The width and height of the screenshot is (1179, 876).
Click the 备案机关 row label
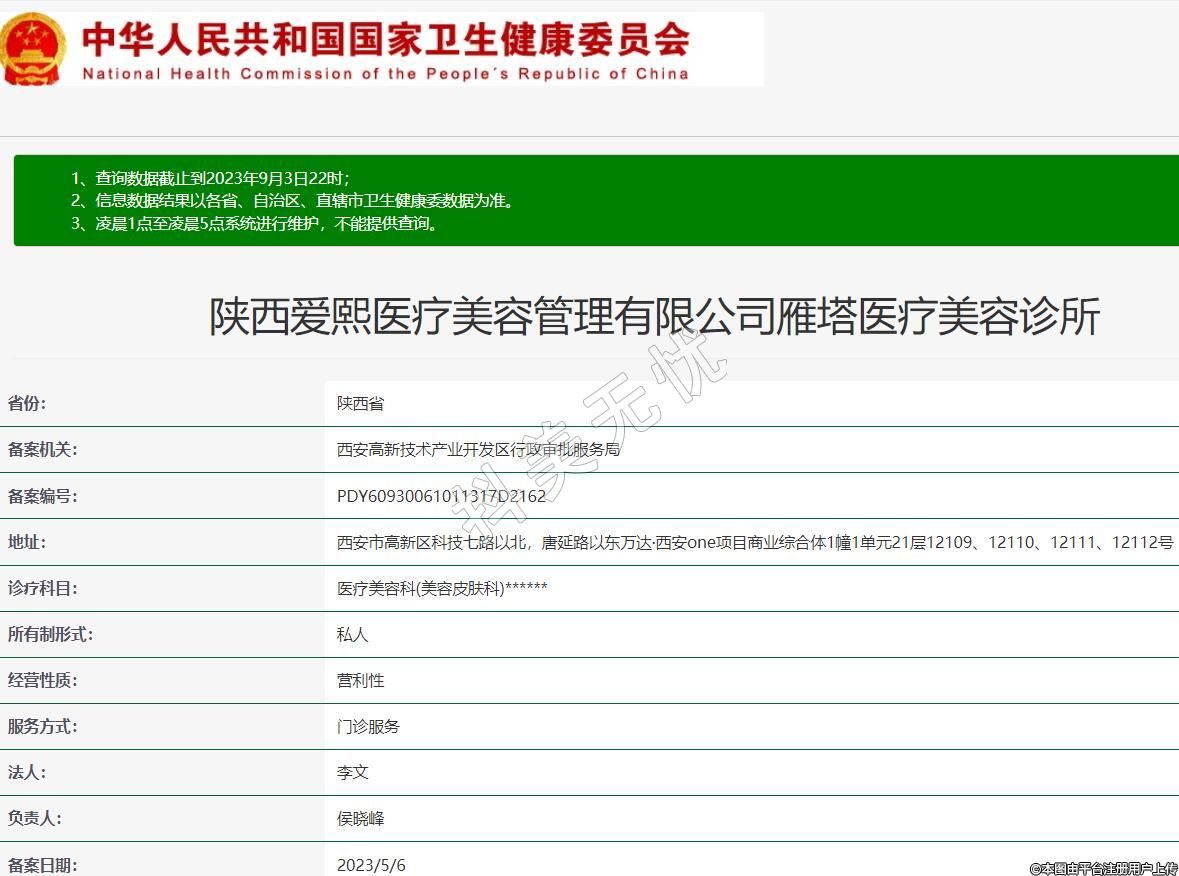tap(42, 450)
